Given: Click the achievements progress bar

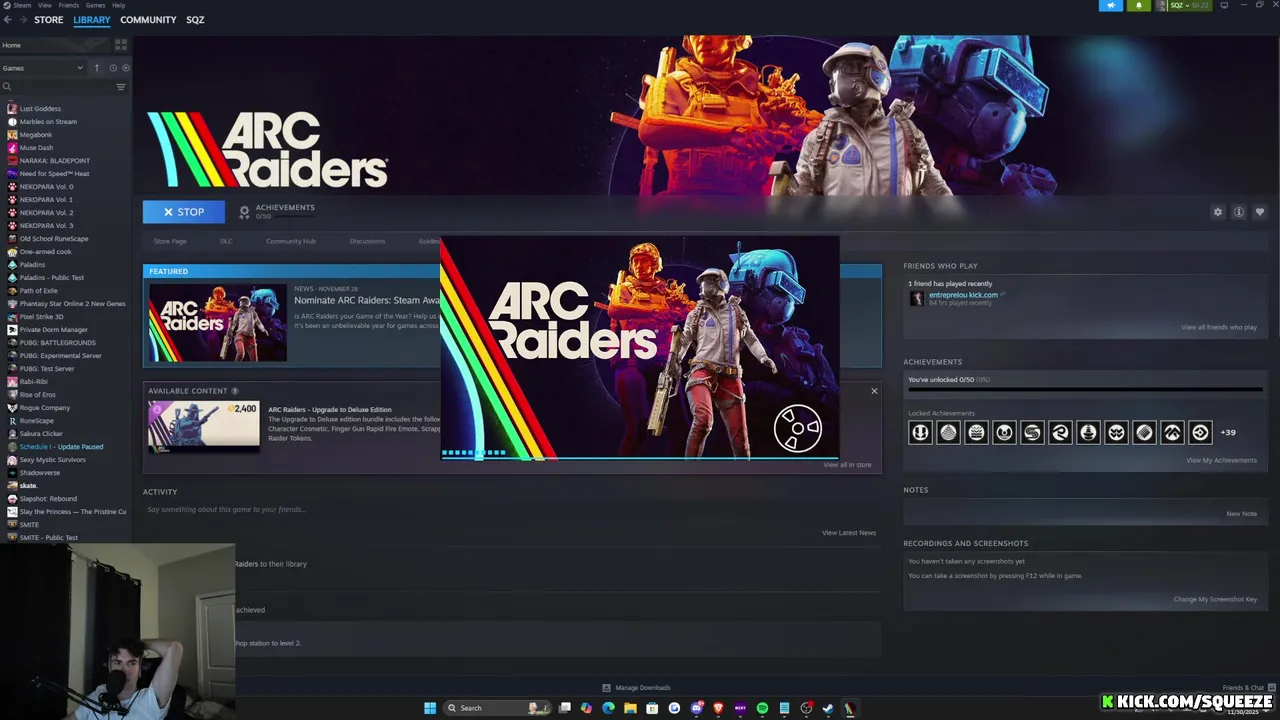Looking at the screenshot, I should pyautogui.click(x=1085, y=390).
